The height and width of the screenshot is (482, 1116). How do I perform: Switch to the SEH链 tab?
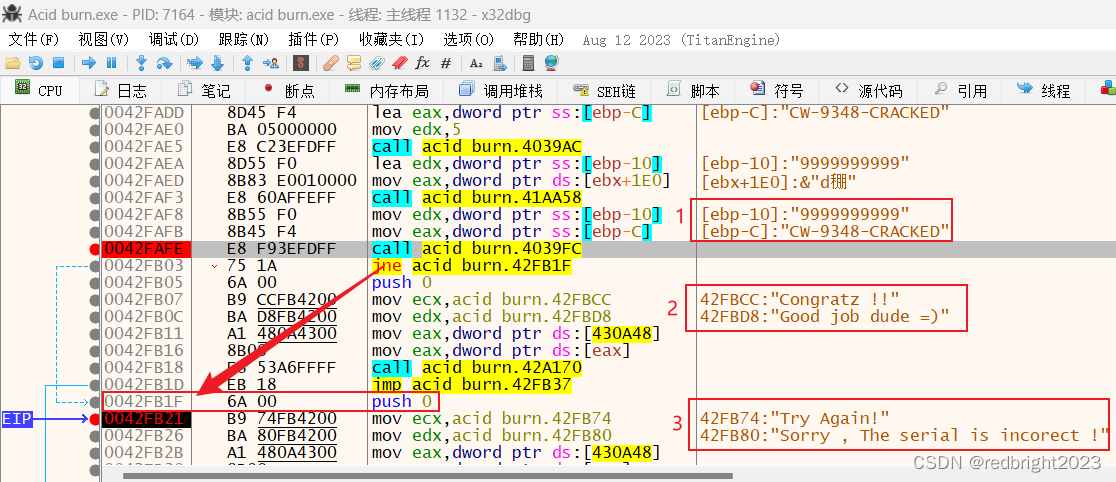click(x=604, y=90)
